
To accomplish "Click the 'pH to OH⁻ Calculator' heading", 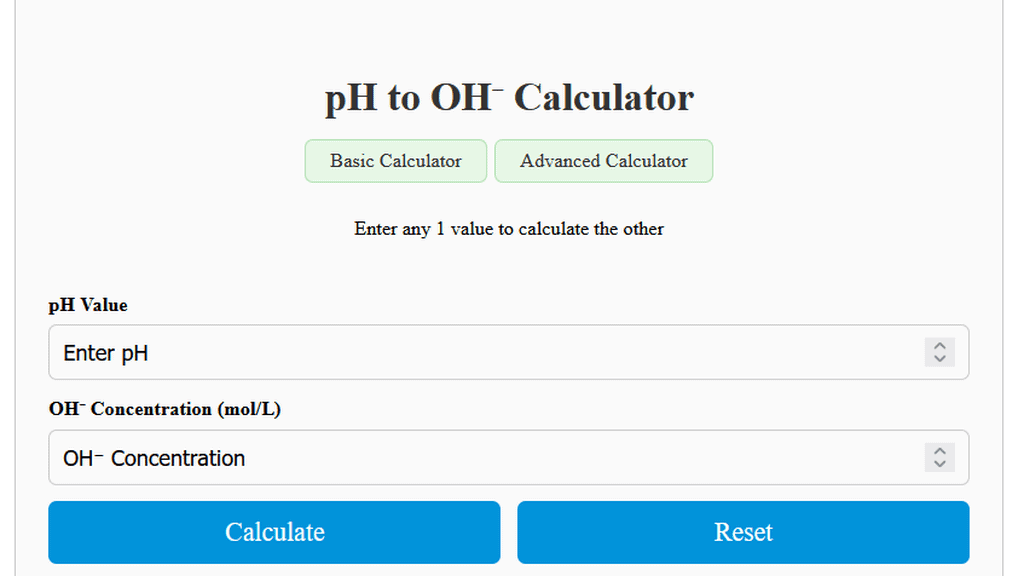I will coord(509,98).
